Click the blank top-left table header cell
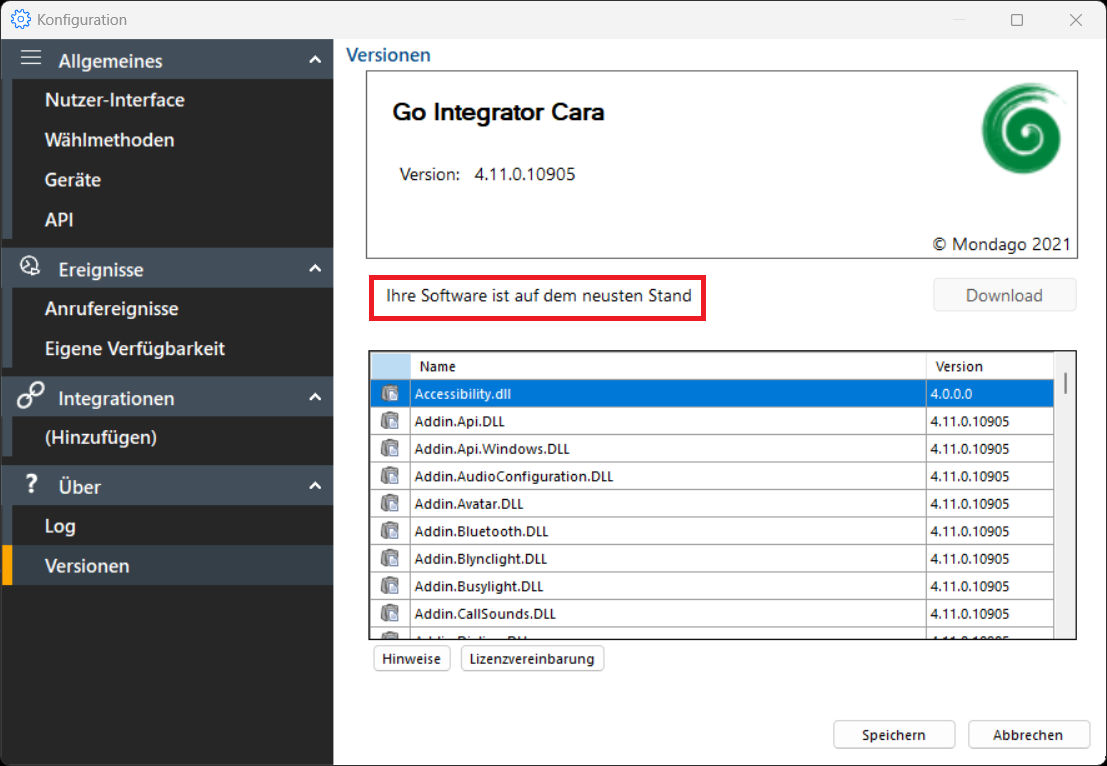This screenshot has height=766, width=1107. click(390, 366)
